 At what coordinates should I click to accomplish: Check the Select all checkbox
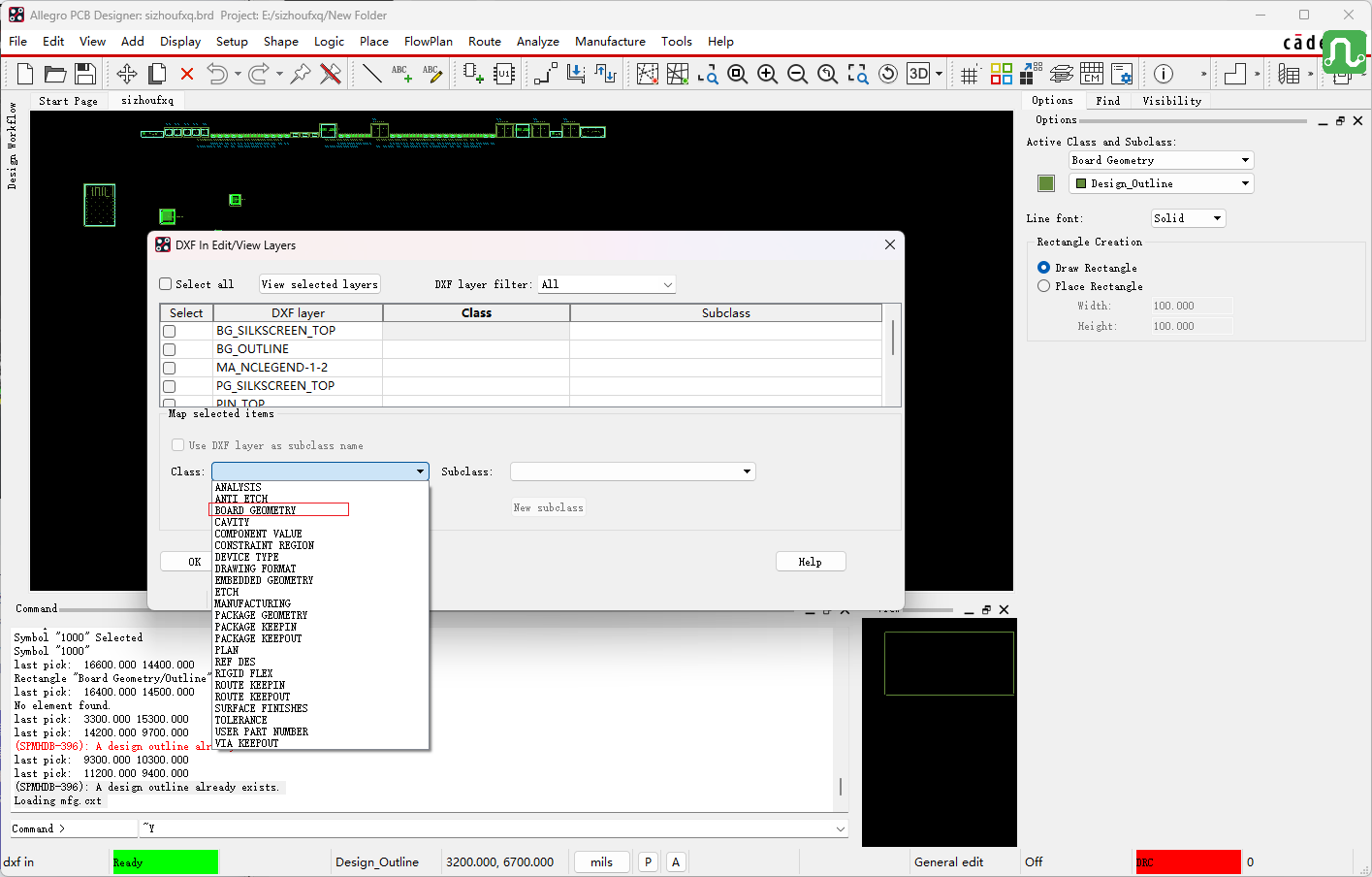166,284
